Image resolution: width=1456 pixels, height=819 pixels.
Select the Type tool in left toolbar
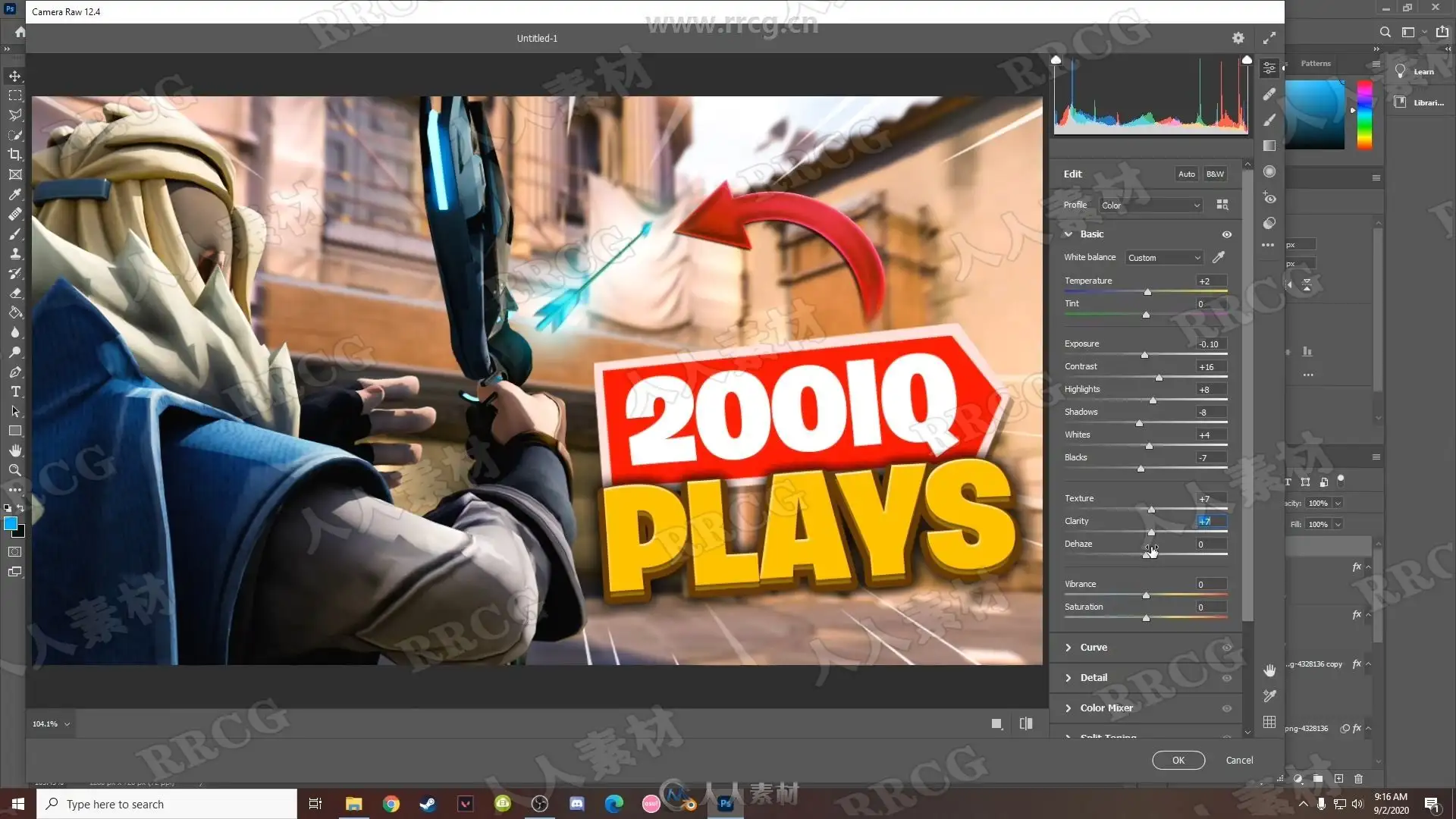pyautogui.click(x=15, y=392)
